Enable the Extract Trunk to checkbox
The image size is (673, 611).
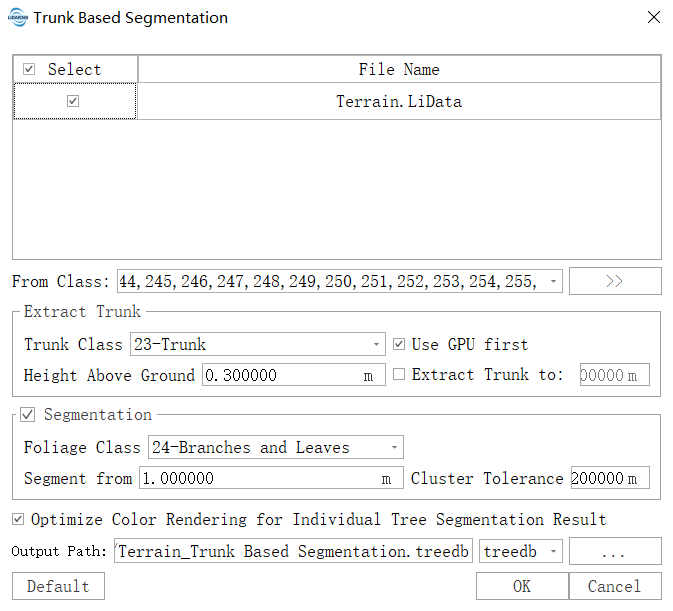click(x=400, y=375)
